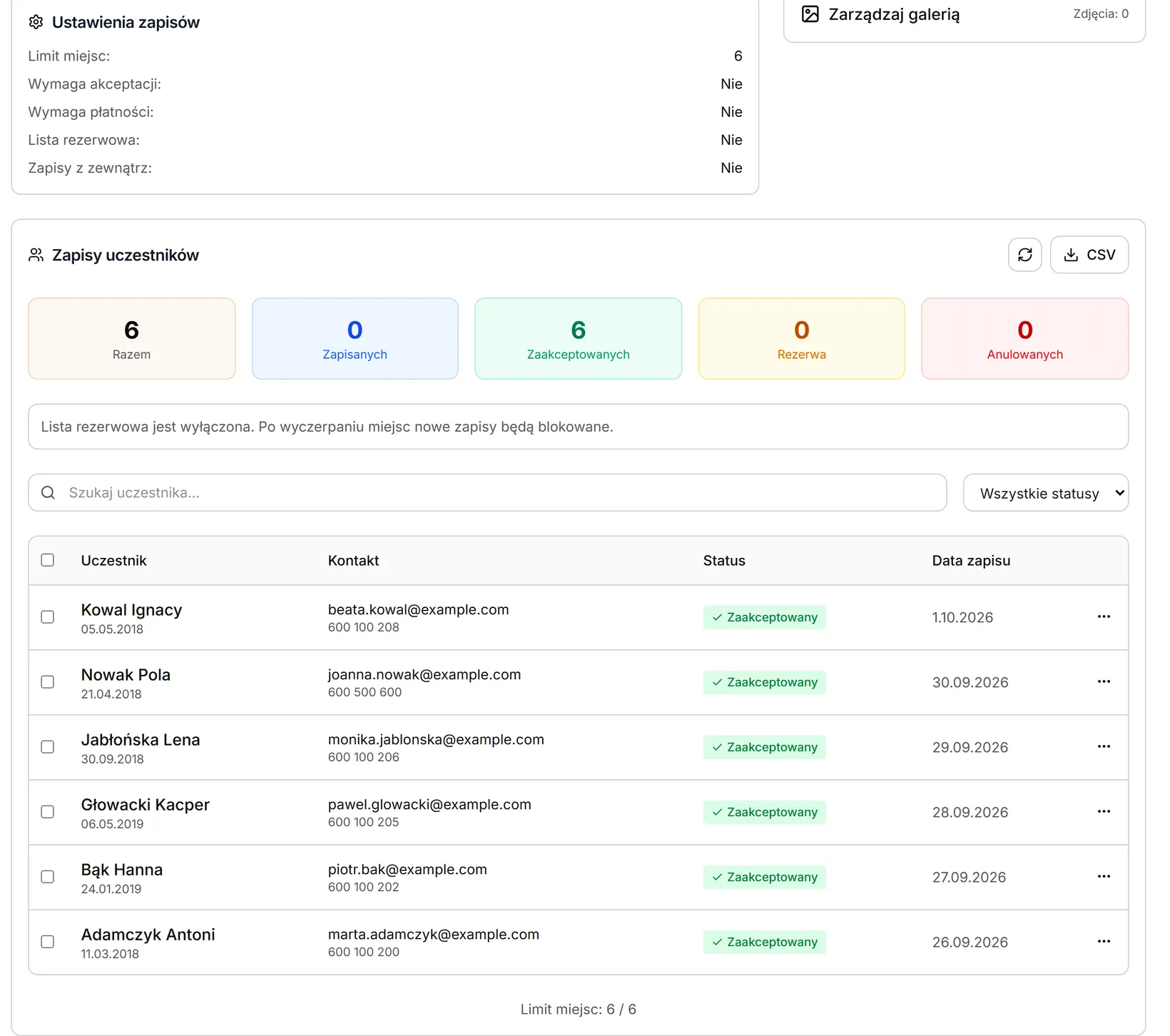The width and height of the screenshot is (1170, 1036).
Task: Click the Zaakceptowanych statistics card
Action: (578, 338)
